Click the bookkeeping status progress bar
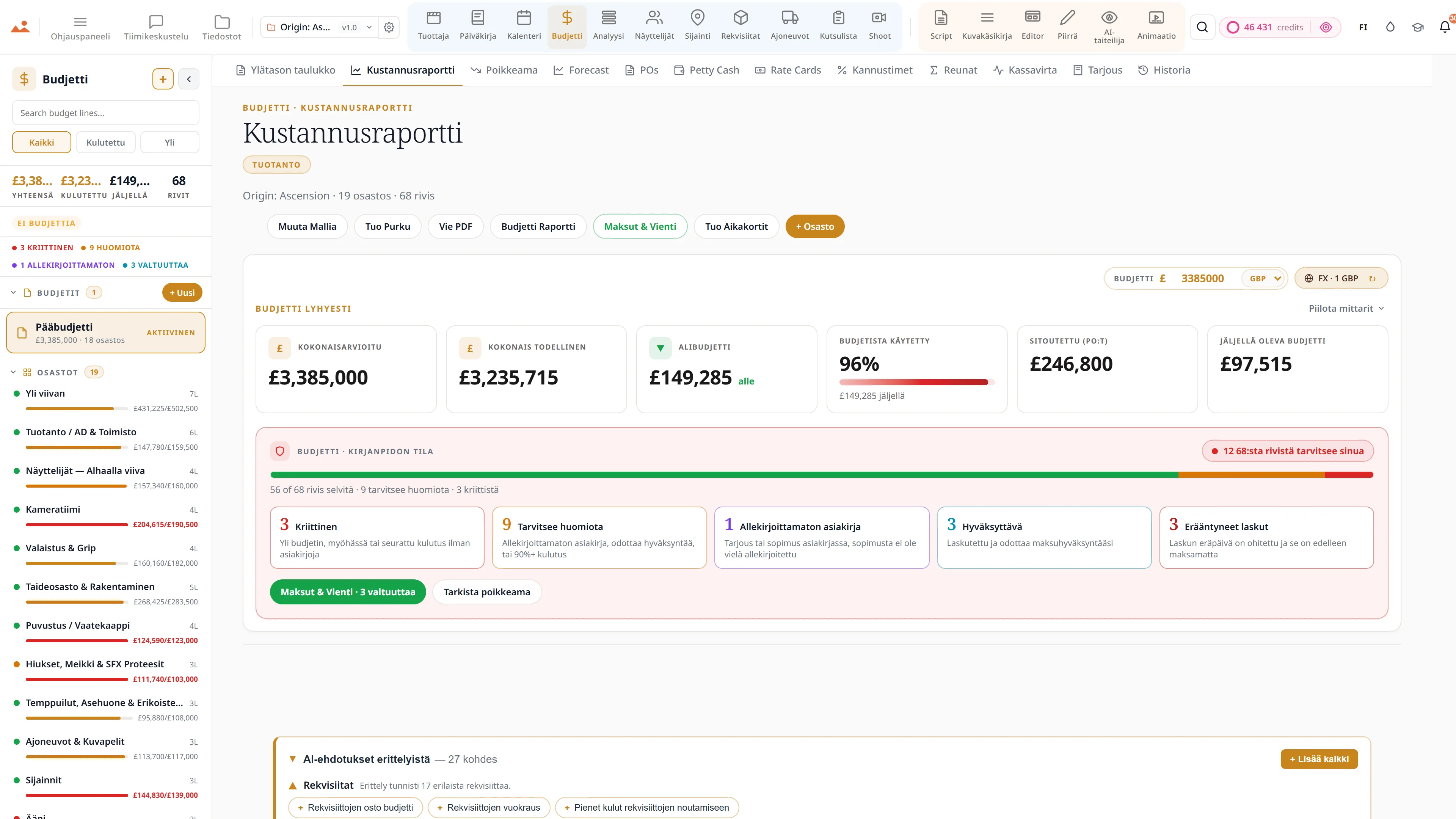1456x819 pixels. tap(822, 475)
